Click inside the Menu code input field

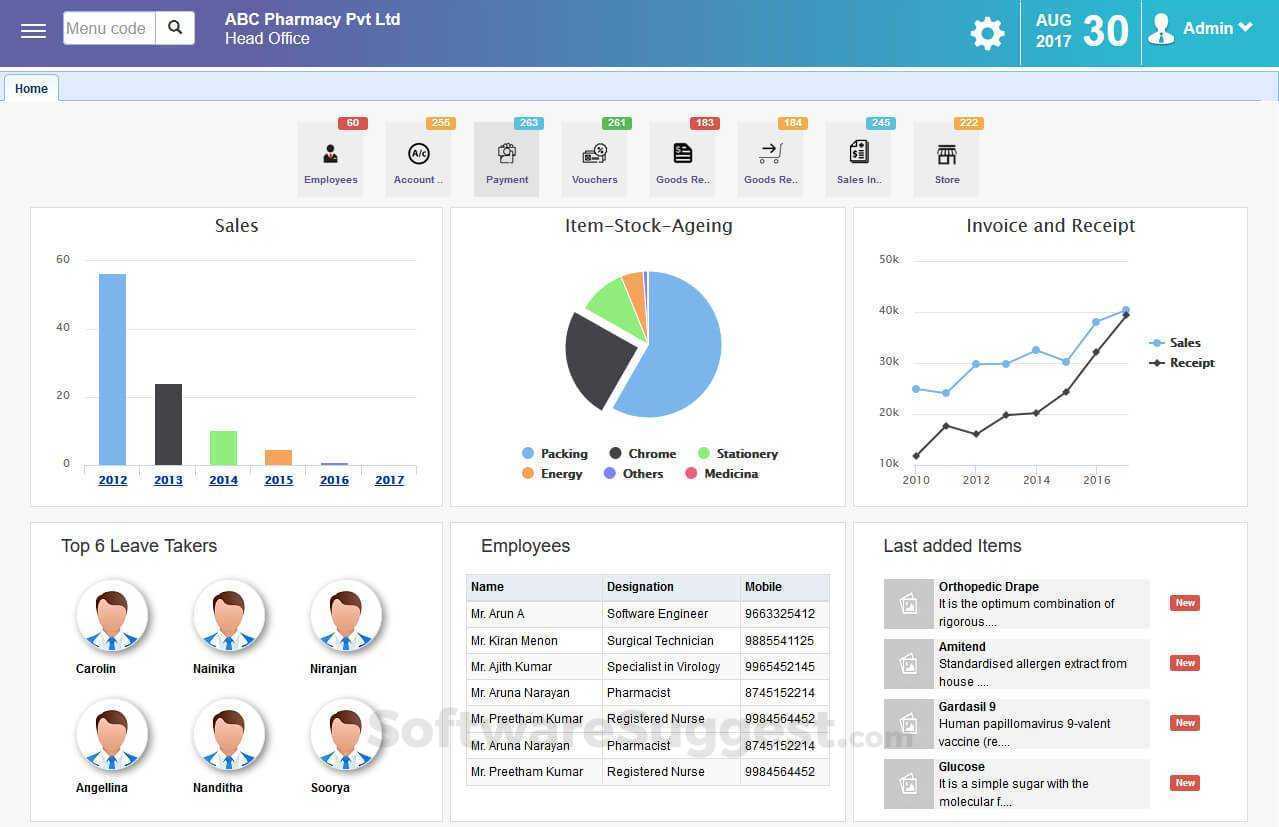pyautogui.click(x=108, y=28)
